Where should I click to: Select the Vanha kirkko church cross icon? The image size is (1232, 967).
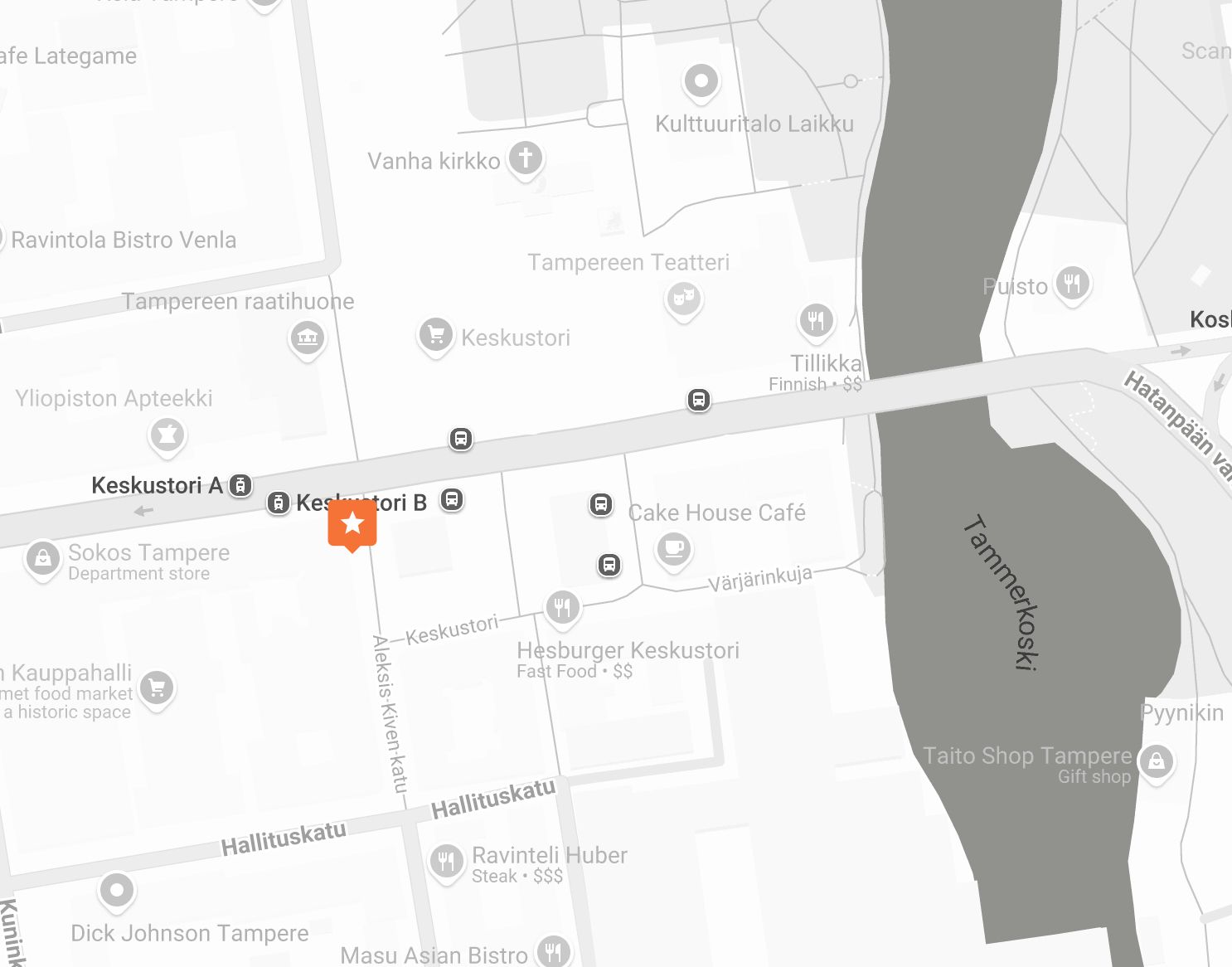pos(525,158)
